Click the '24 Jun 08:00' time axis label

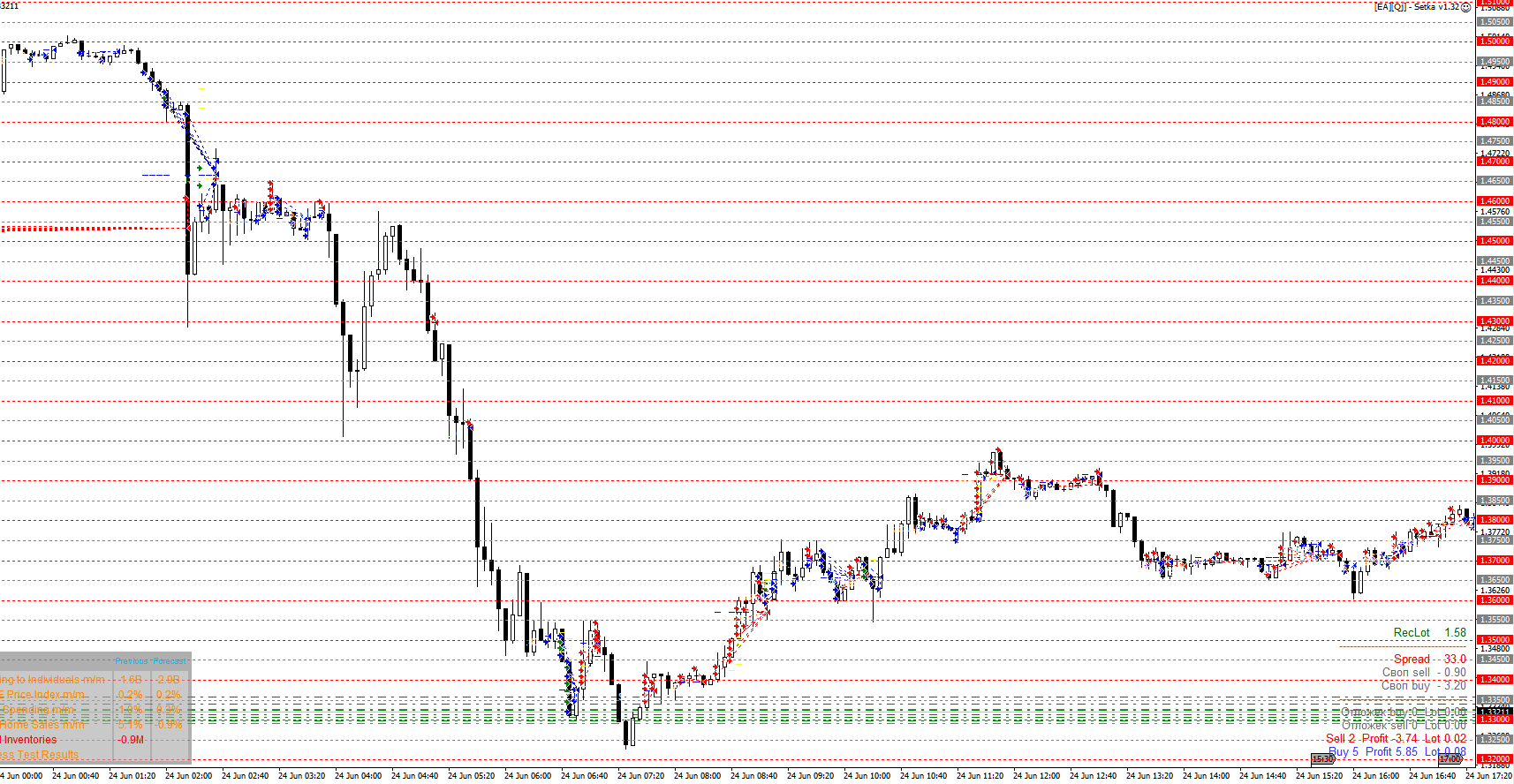(698, 776)
